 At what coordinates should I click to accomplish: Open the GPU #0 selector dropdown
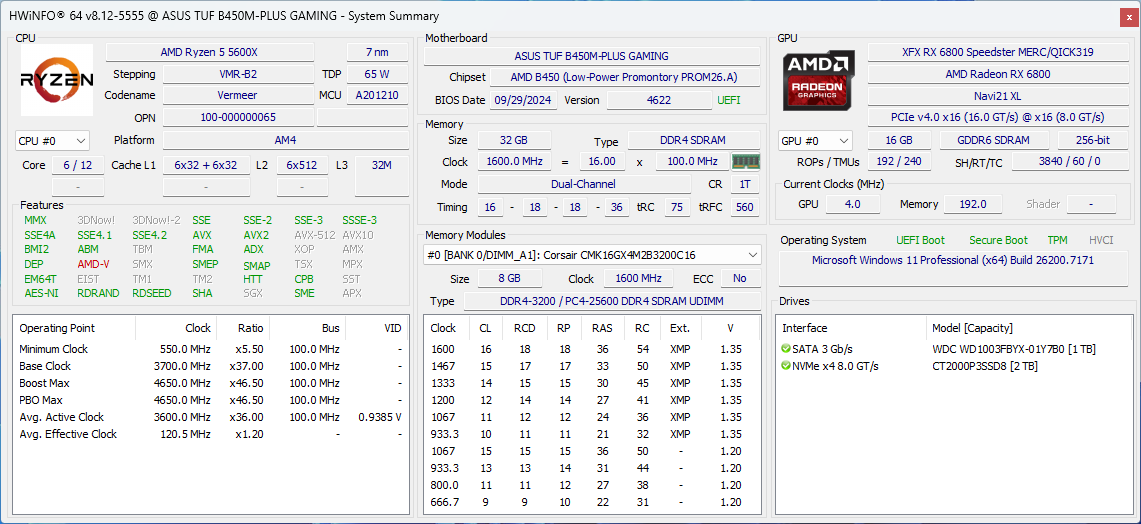815,140
